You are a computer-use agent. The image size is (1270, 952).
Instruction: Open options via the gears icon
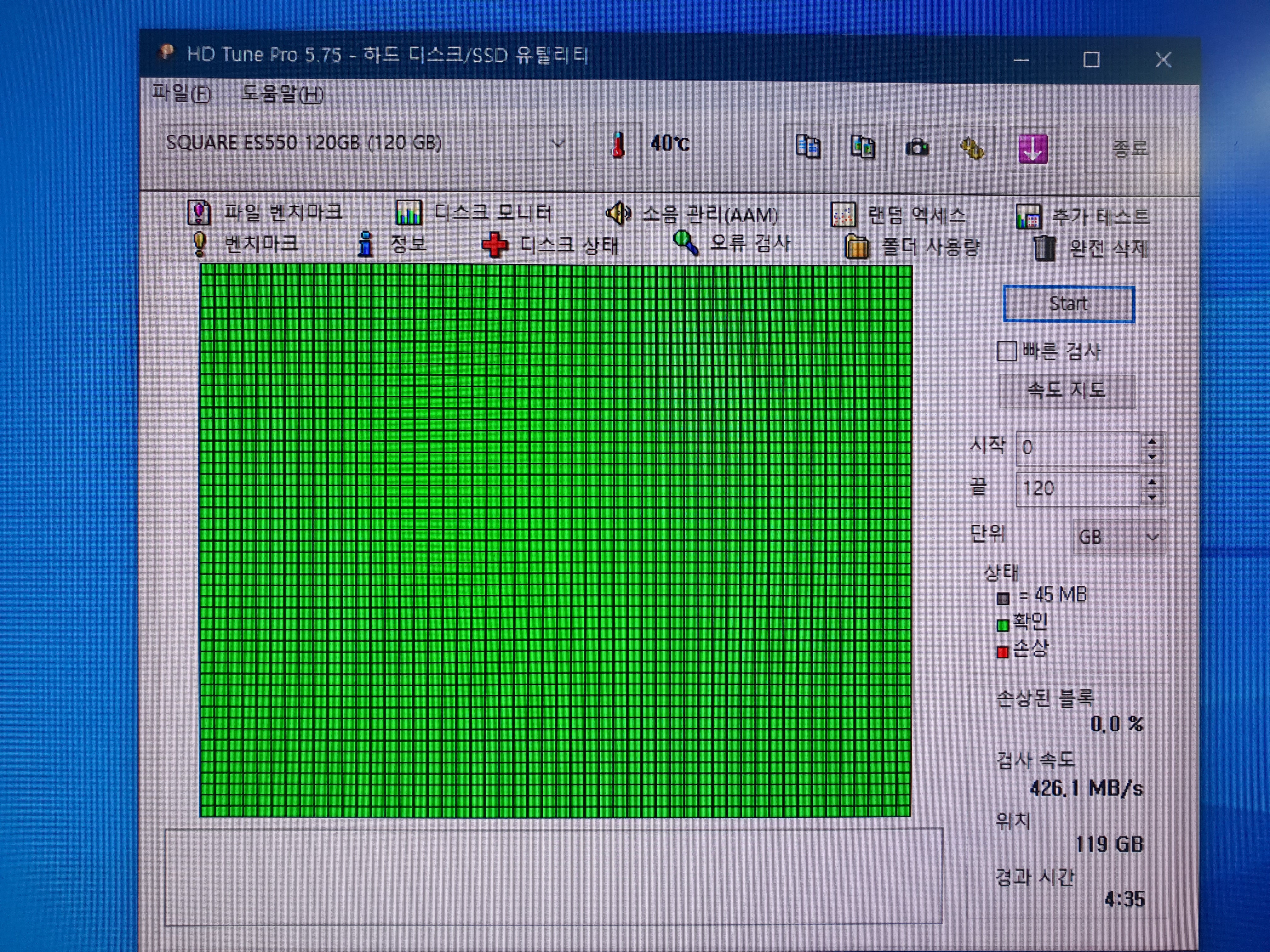(971, 149)
